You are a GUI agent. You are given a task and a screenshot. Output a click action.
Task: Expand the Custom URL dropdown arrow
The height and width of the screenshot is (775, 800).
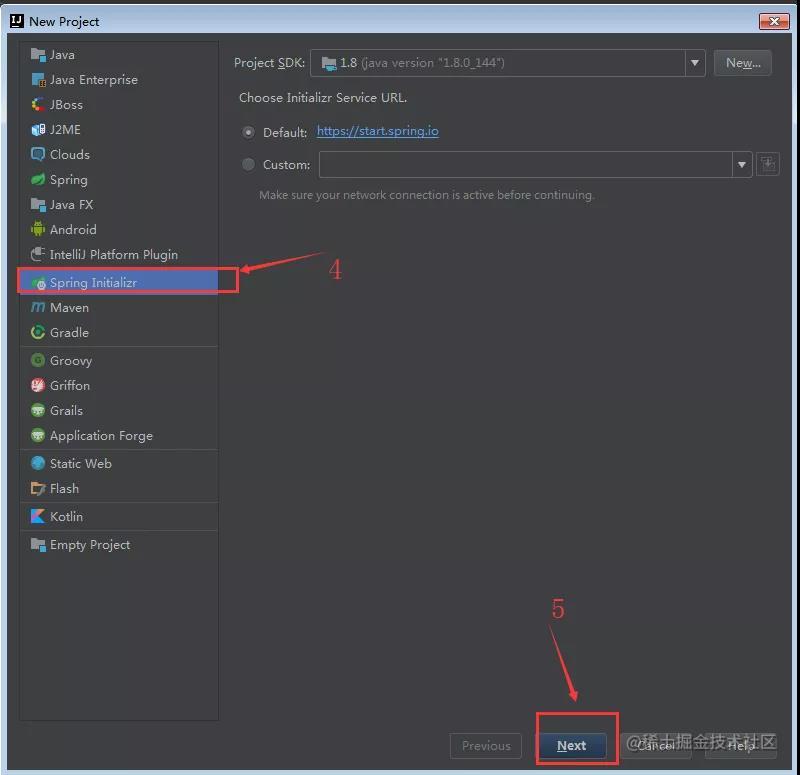742,164
